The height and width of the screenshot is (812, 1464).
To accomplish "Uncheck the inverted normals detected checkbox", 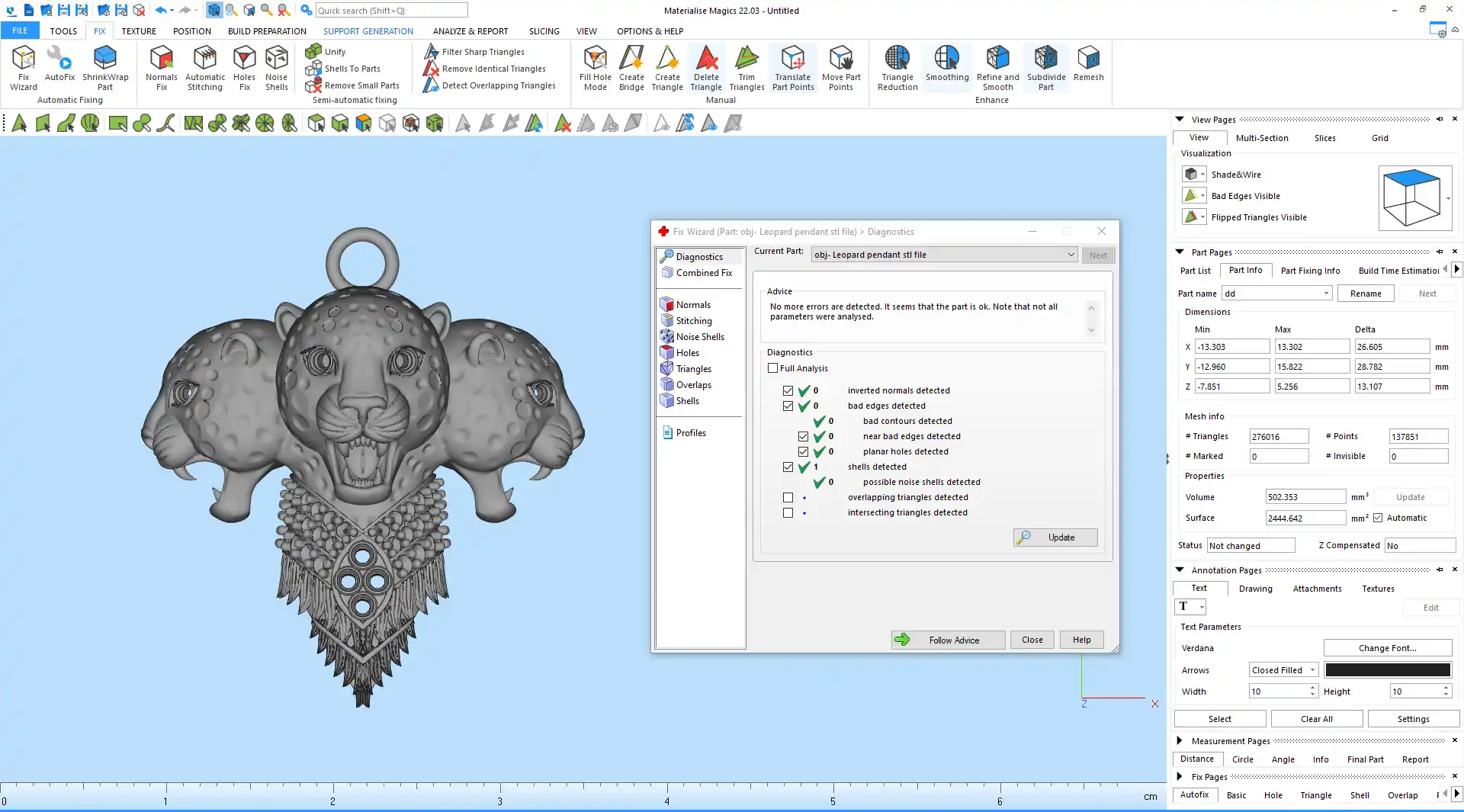I will pos(788,390).
